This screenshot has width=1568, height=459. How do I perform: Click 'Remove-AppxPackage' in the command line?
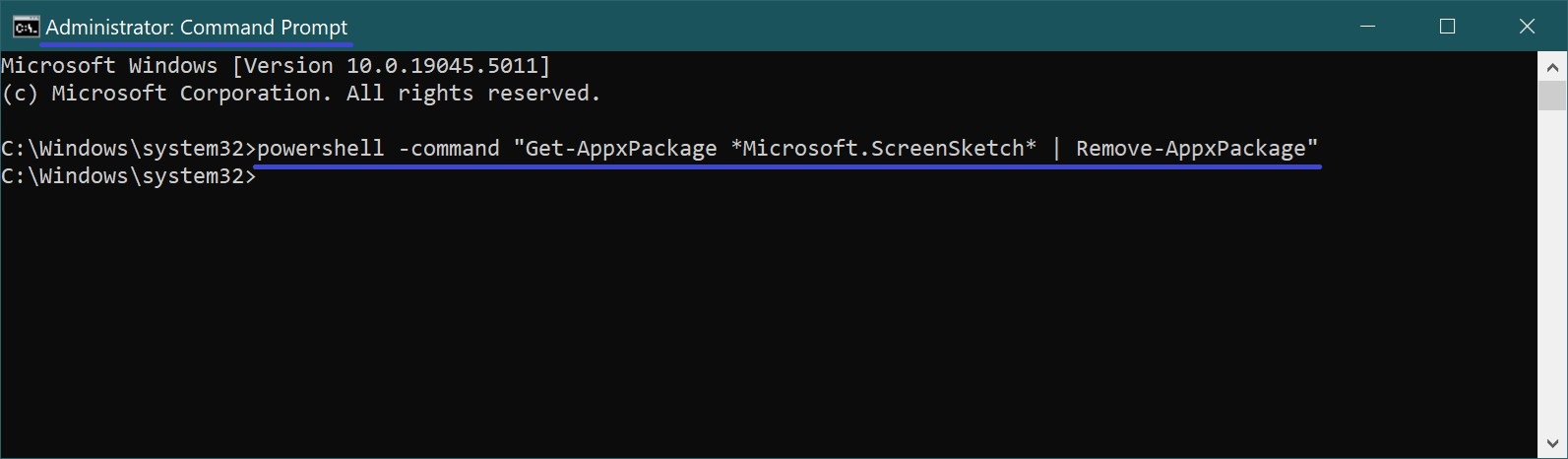(x=1190, y=149)
